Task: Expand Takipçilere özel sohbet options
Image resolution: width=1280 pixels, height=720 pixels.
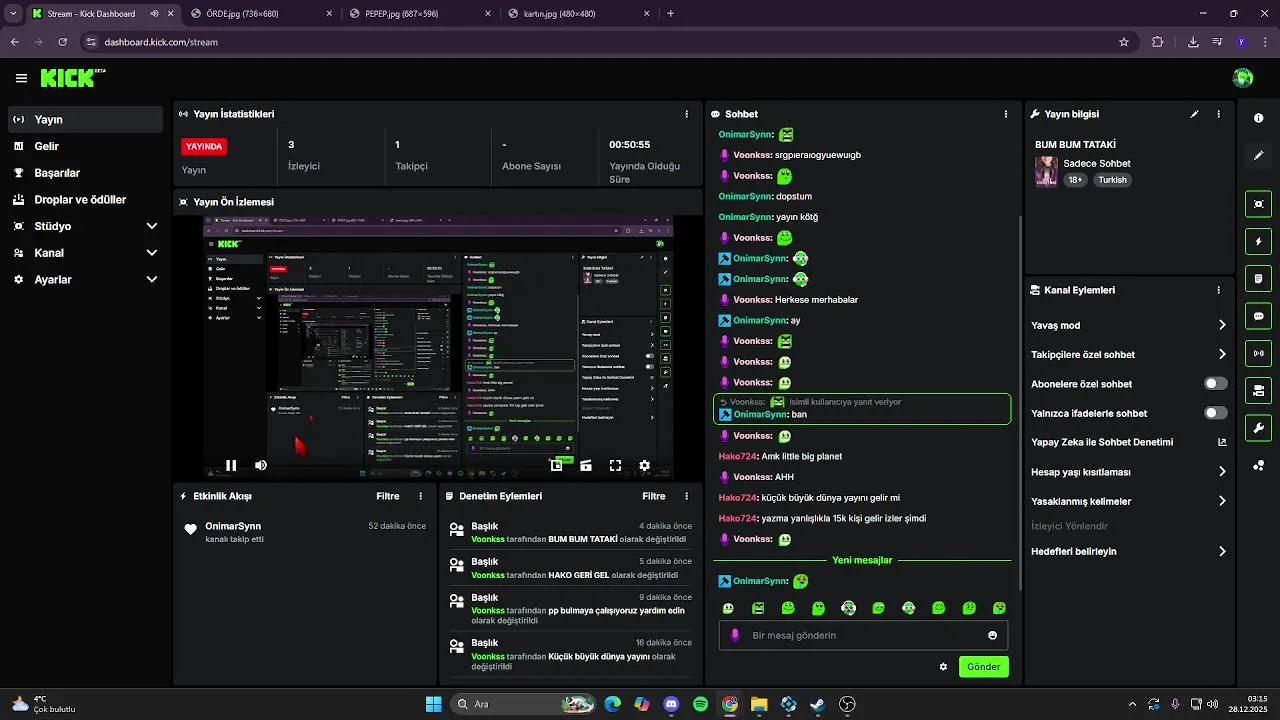Action: click(x=1222, y=354)
